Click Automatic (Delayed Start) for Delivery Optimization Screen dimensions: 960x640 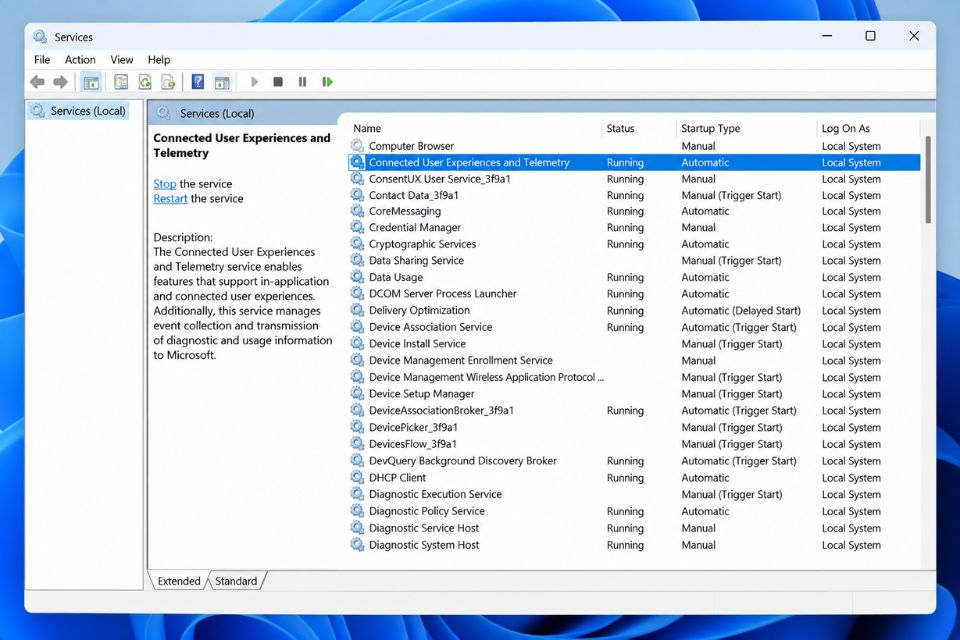pos(741,311)
